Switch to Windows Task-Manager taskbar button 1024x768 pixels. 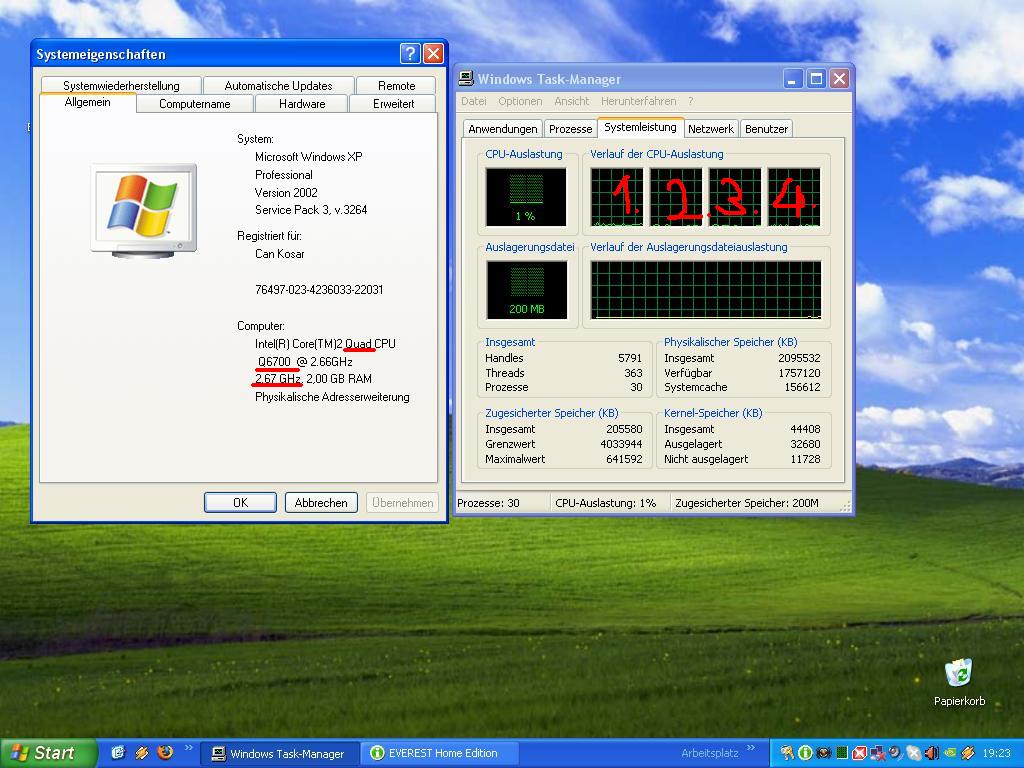click(279, 754)
